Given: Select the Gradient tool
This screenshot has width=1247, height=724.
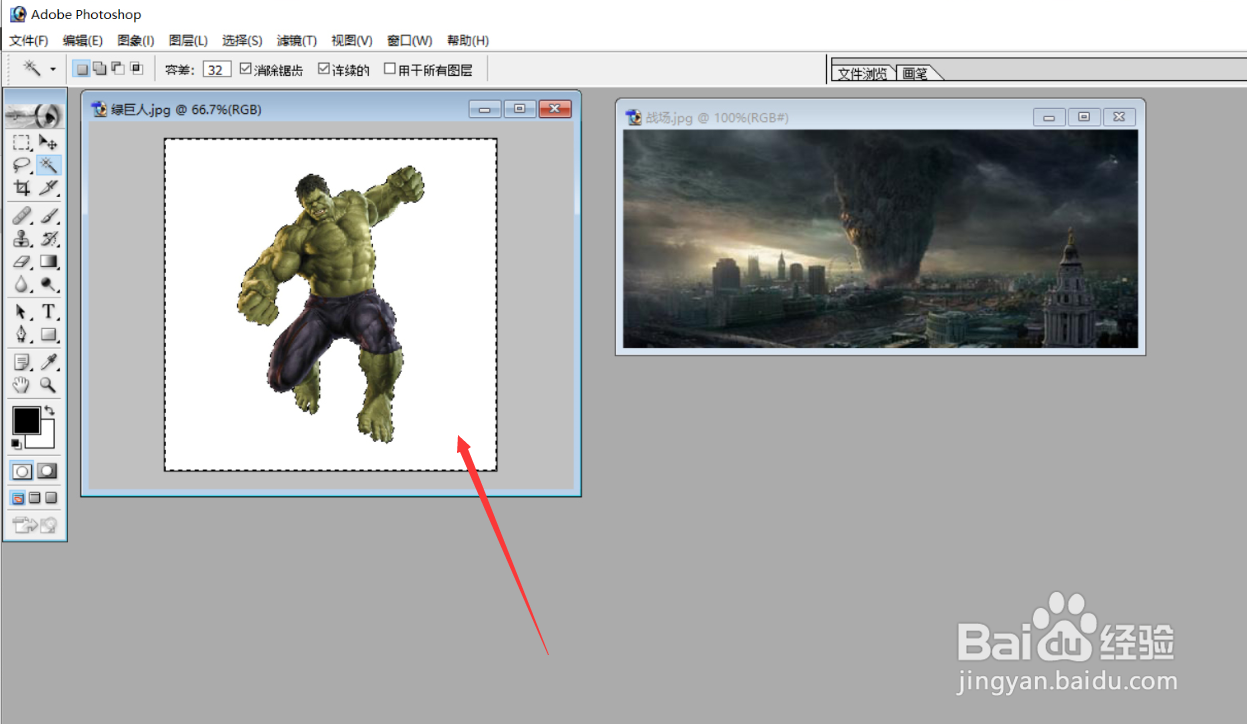Looking at the screenshot, I should (x=48, y=261).
